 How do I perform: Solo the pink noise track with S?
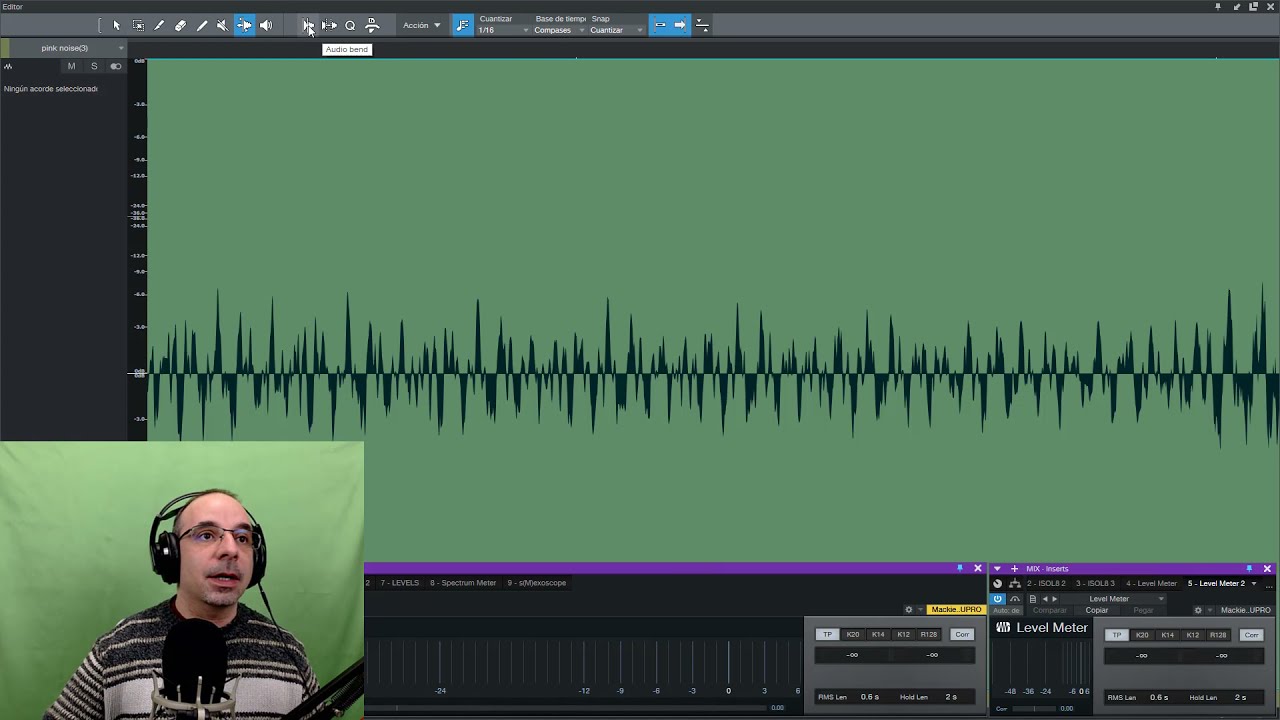tap(94, 66)
